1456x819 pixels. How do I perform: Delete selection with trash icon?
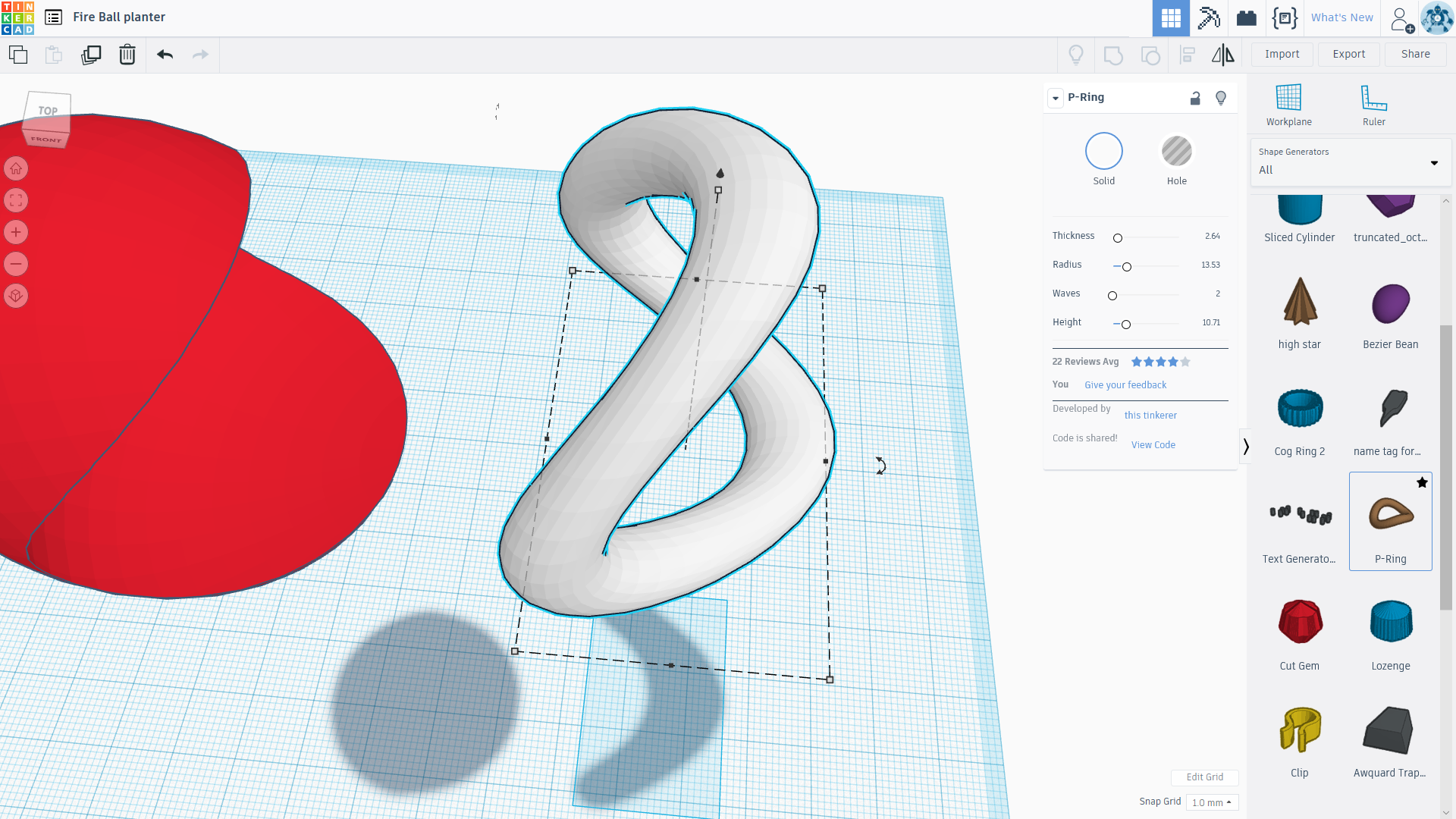tap(127, 55)
